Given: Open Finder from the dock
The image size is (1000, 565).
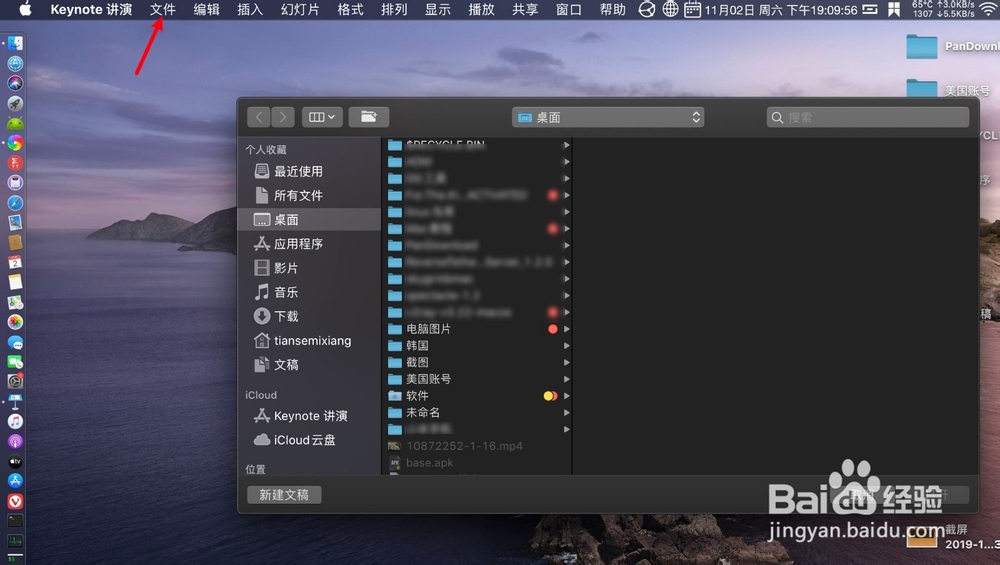Looking at the screenshot, I should click(15, 43).
